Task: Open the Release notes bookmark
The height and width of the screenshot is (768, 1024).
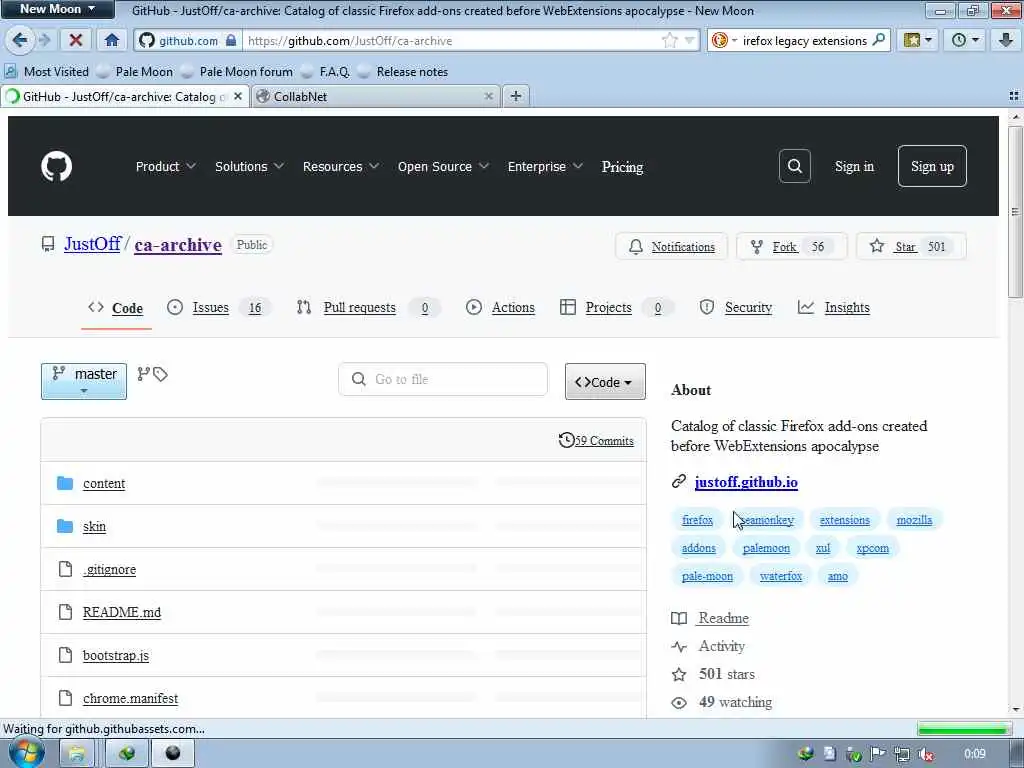Action: point(404,72)
